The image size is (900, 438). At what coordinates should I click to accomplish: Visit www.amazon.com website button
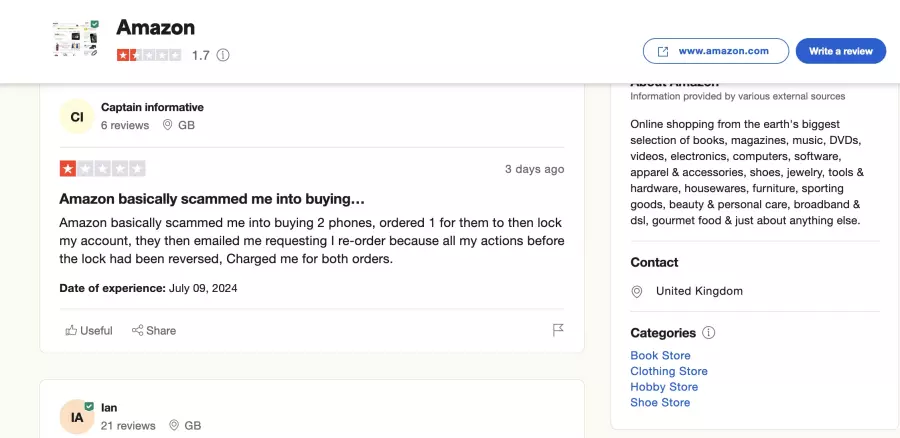[716, 51]
